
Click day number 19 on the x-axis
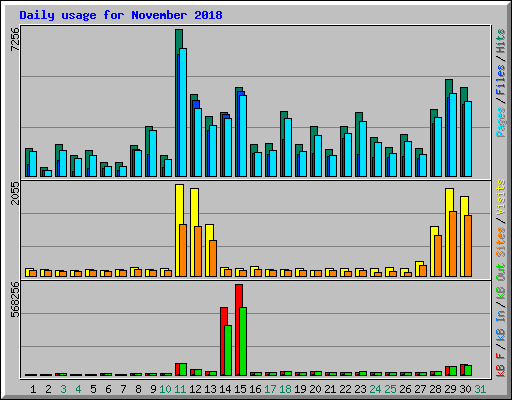point(300,389)
